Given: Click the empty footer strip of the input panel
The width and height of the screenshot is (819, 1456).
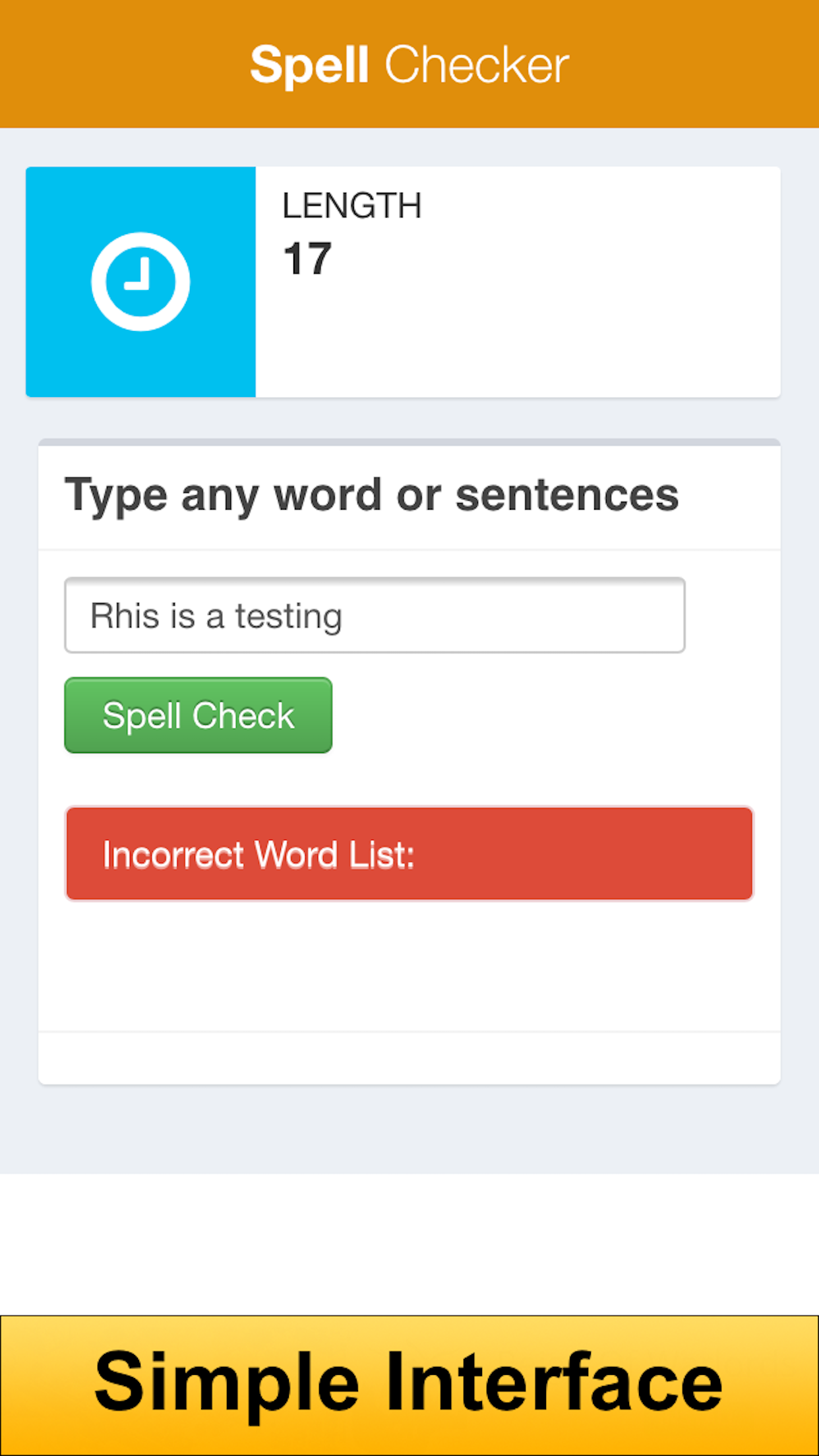Looking at the screenshot, I should 409,1058.
